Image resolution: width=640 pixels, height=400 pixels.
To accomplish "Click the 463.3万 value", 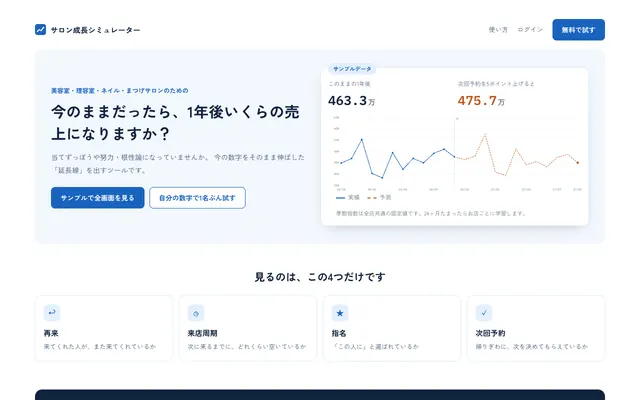I will click(351, 100).
